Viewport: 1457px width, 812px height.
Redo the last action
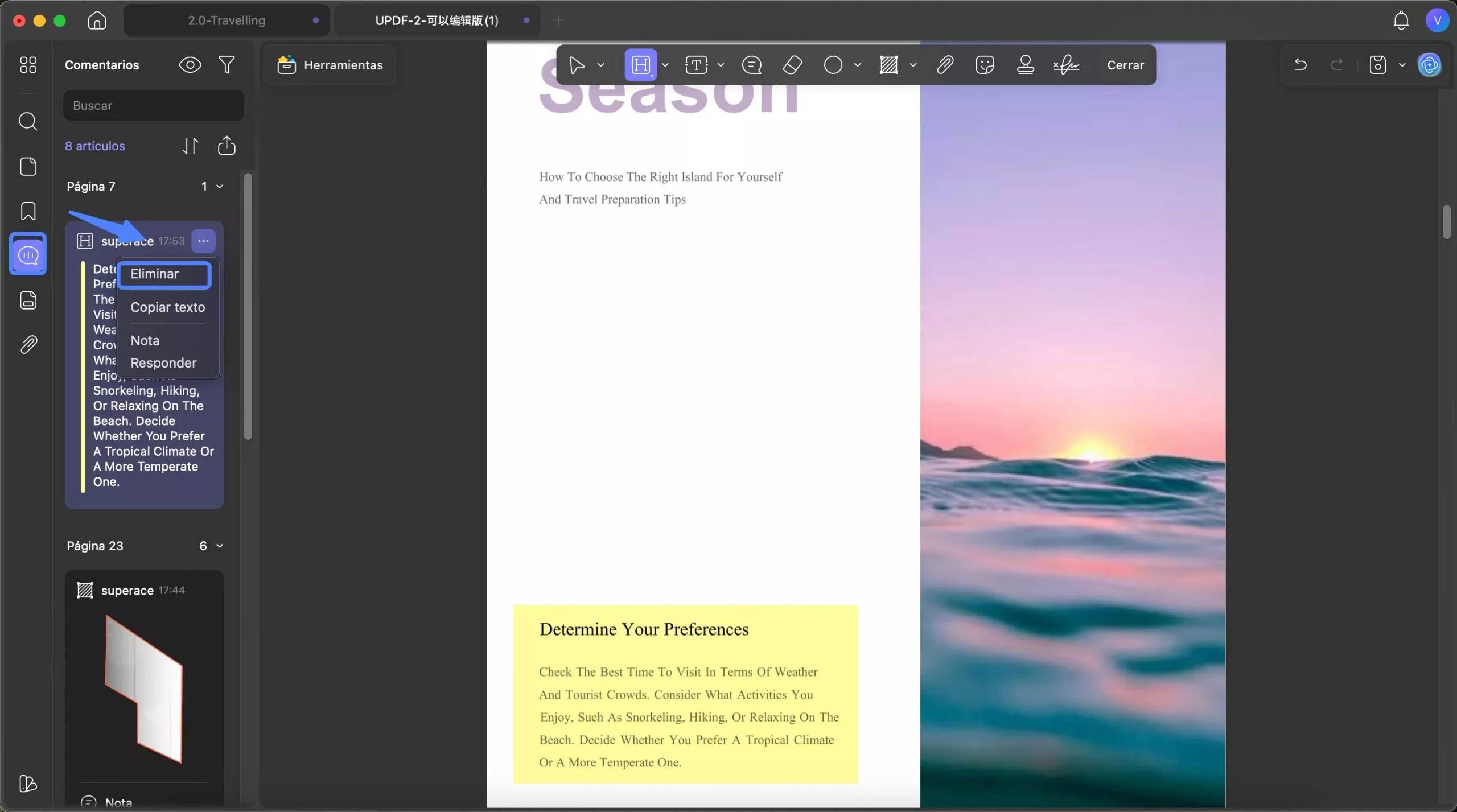tap(1337, 65)
